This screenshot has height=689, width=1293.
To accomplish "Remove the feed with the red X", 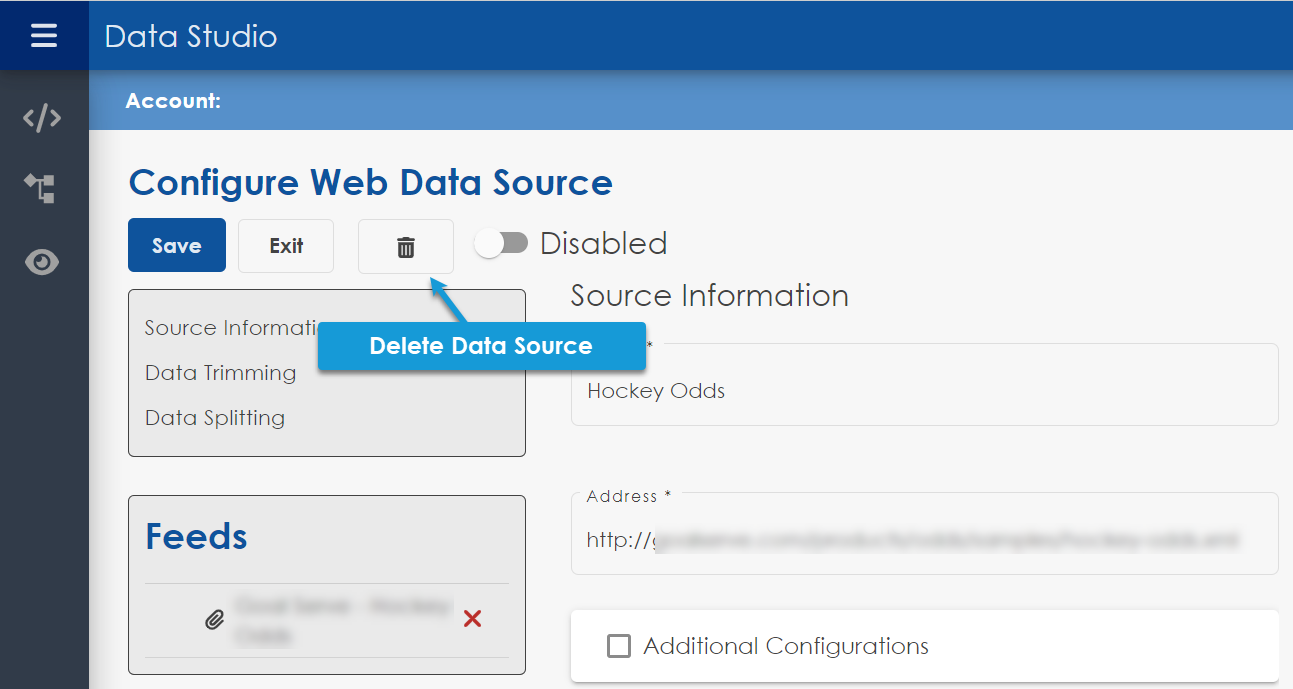I will [x=472, y=620].
